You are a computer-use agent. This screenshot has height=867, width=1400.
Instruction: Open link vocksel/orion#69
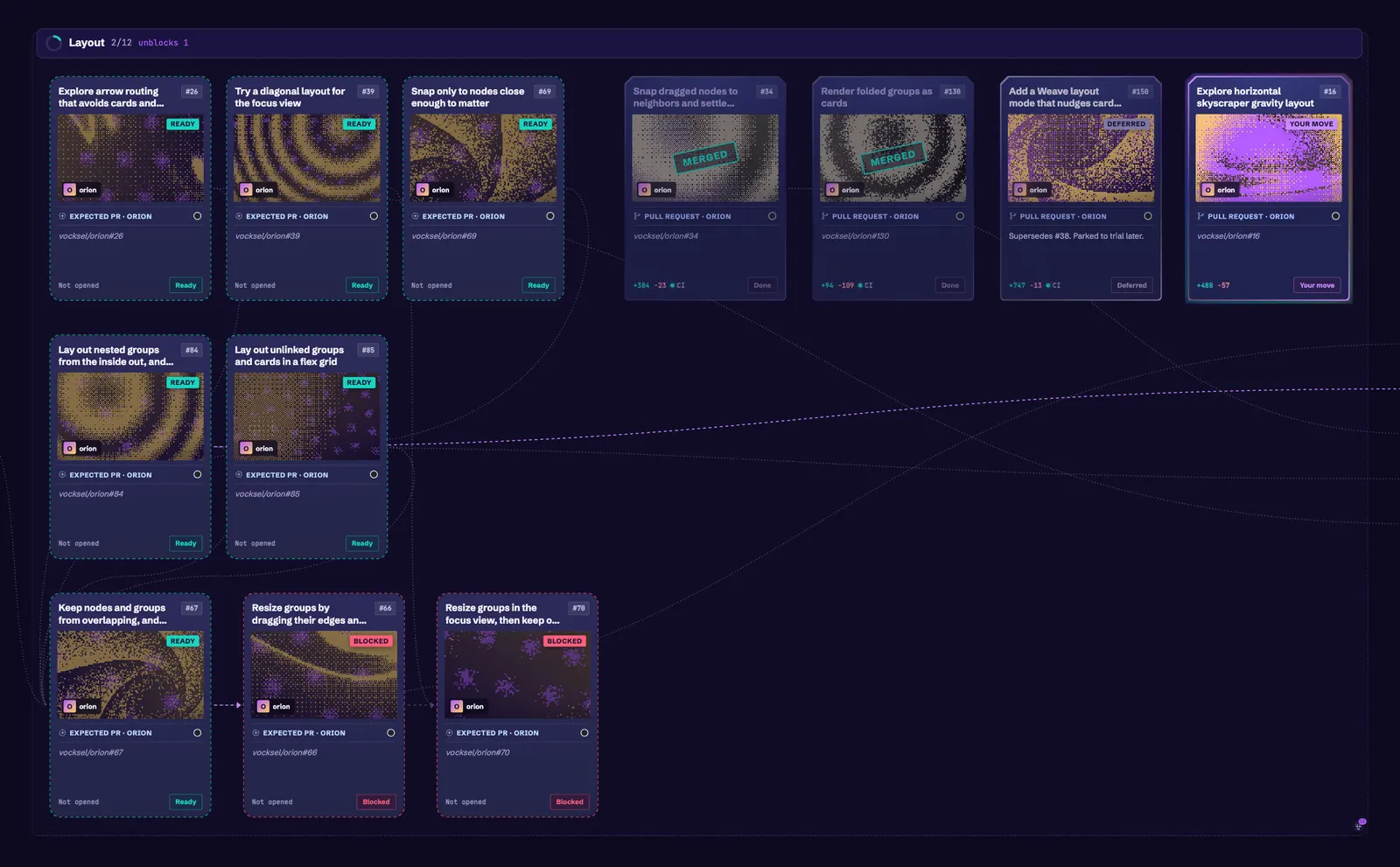click(444, 236)
